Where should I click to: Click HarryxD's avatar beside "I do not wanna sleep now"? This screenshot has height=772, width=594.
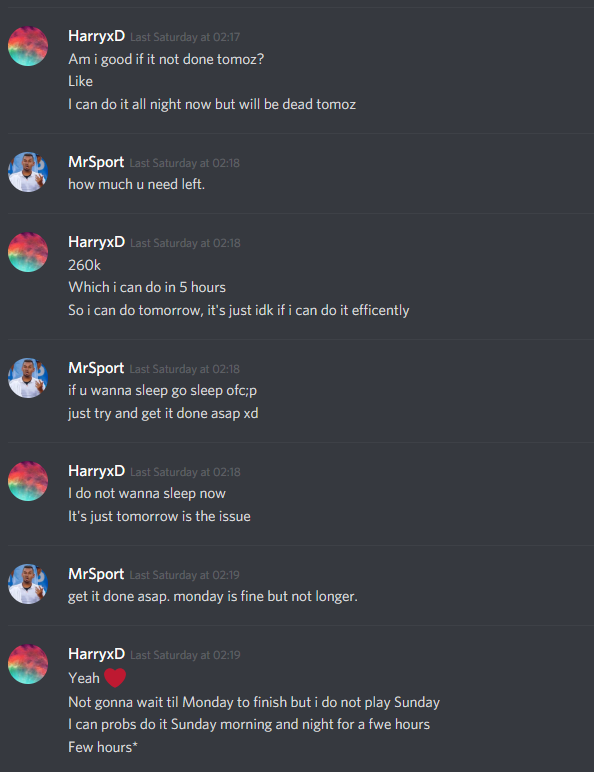[x=28, y=481]
